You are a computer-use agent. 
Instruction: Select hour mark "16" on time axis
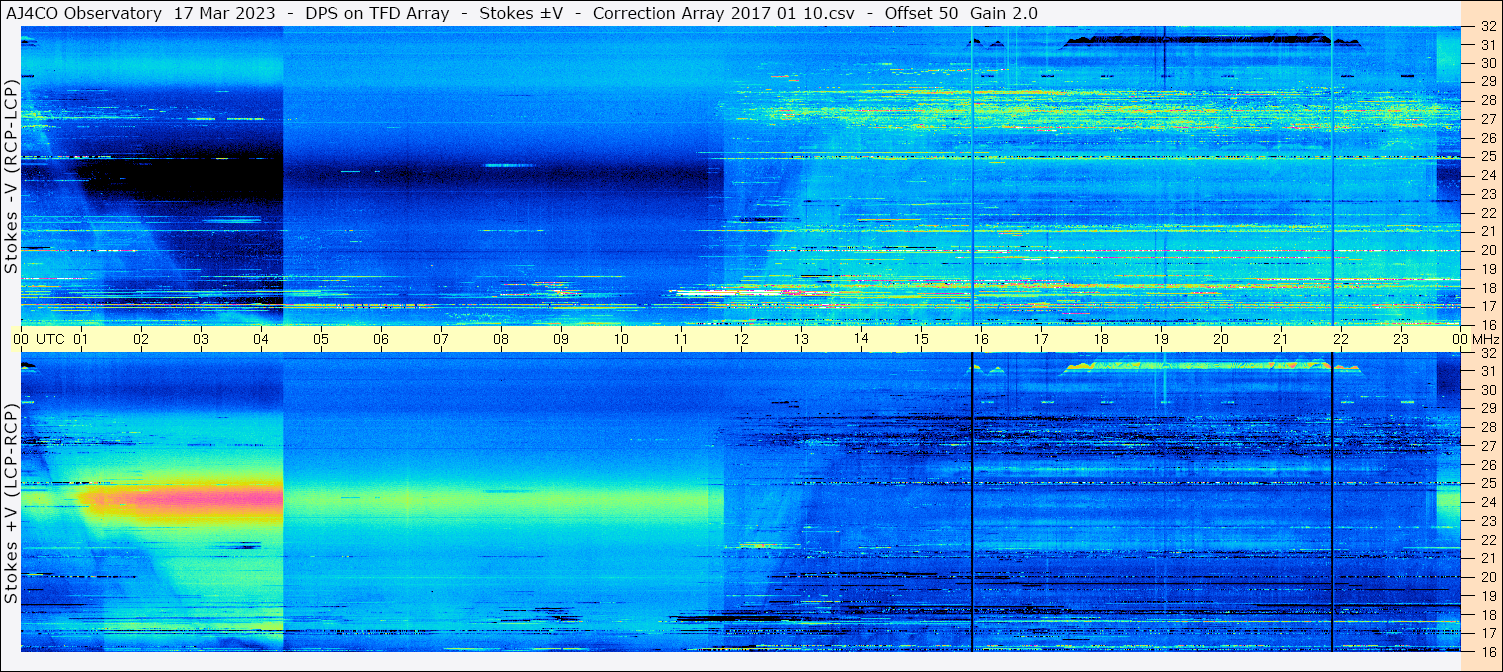click(x=981, y=339)
